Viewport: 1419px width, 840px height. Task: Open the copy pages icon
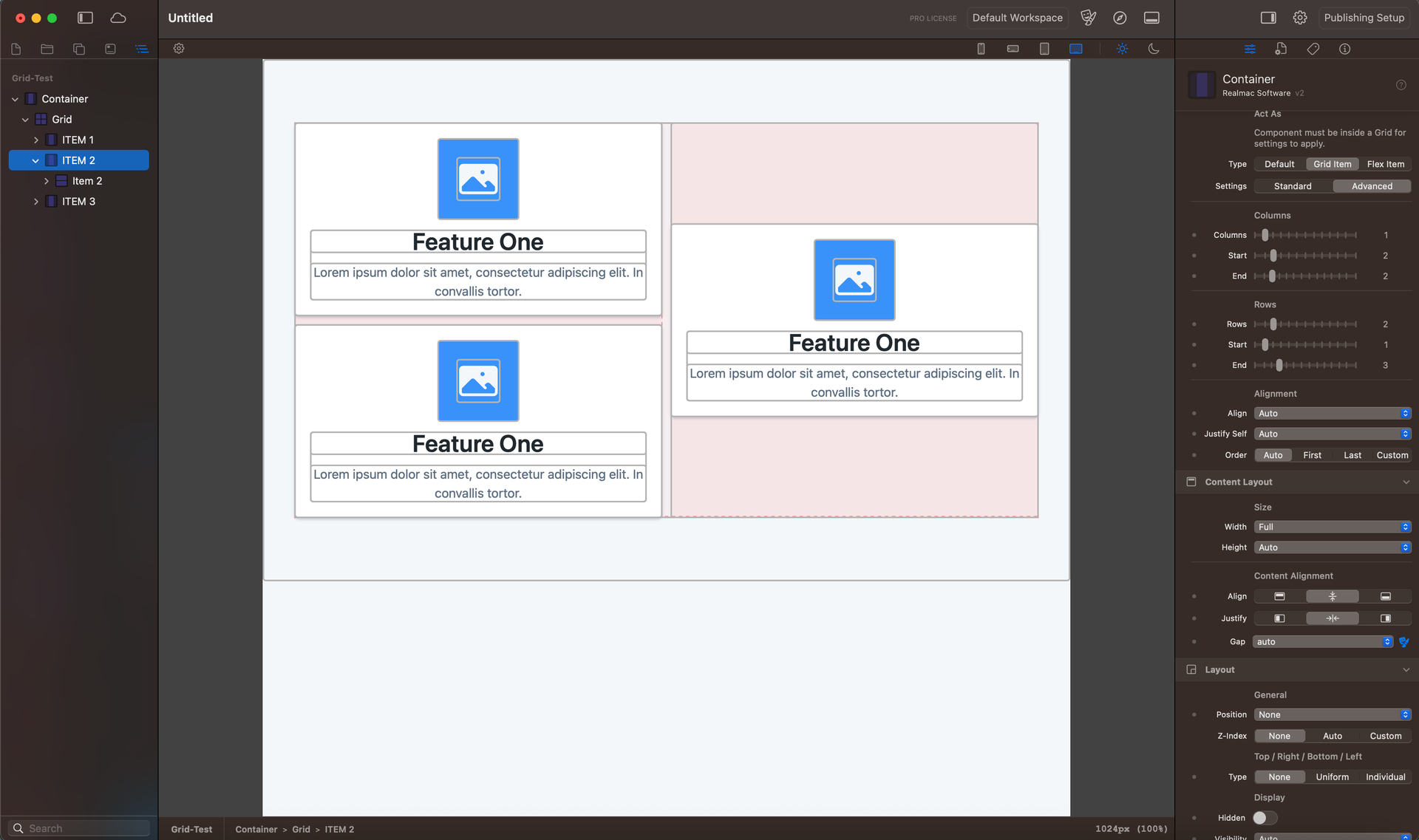tap(79, 49)
